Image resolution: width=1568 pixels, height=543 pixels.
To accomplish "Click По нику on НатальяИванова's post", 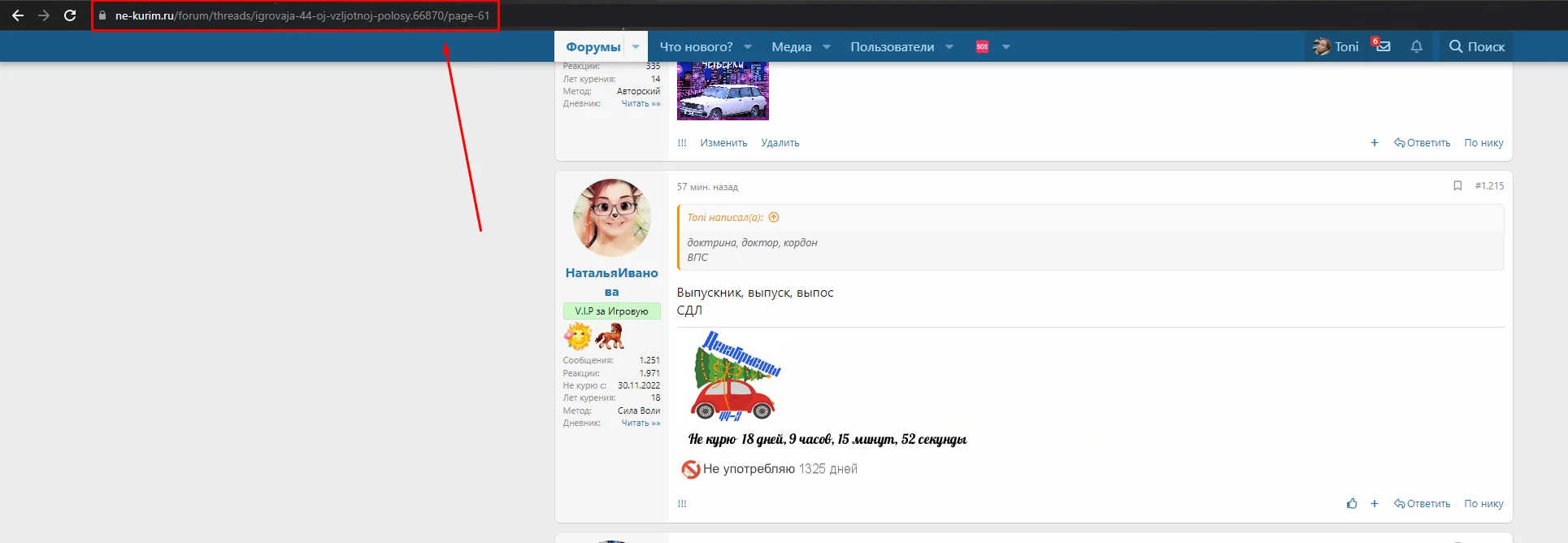I will 1483,504.
